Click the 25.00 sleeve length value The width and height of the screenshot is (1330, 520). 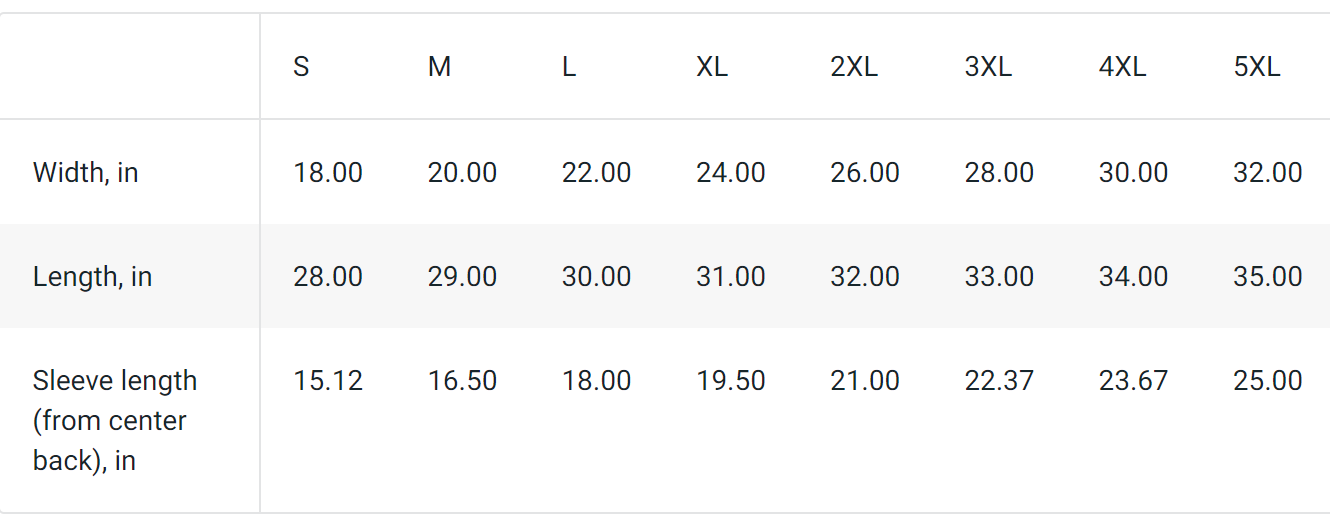tap(1268, 380)
